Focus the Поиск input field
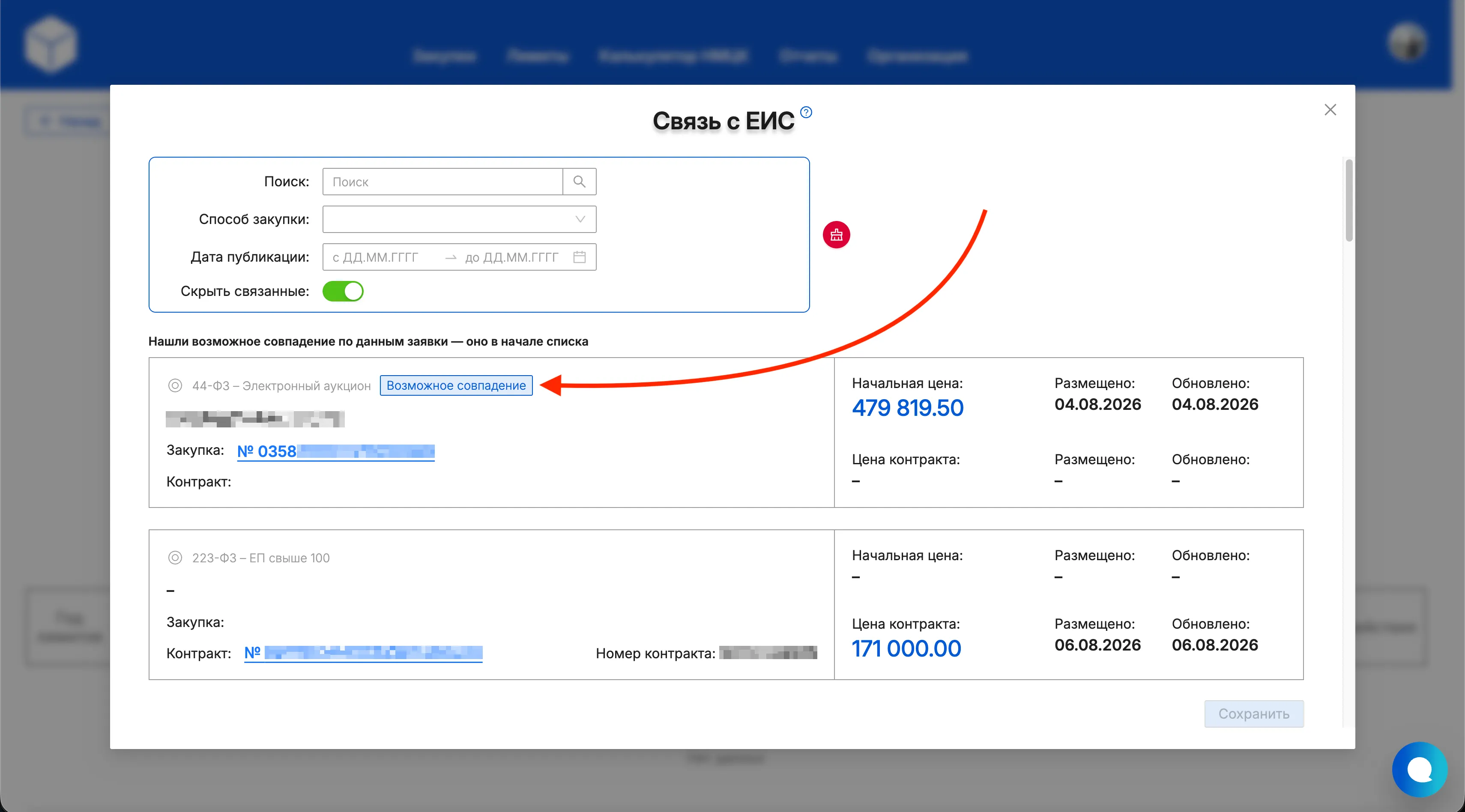This screenshot has height=812, width=1465. (x=442, y=182)
